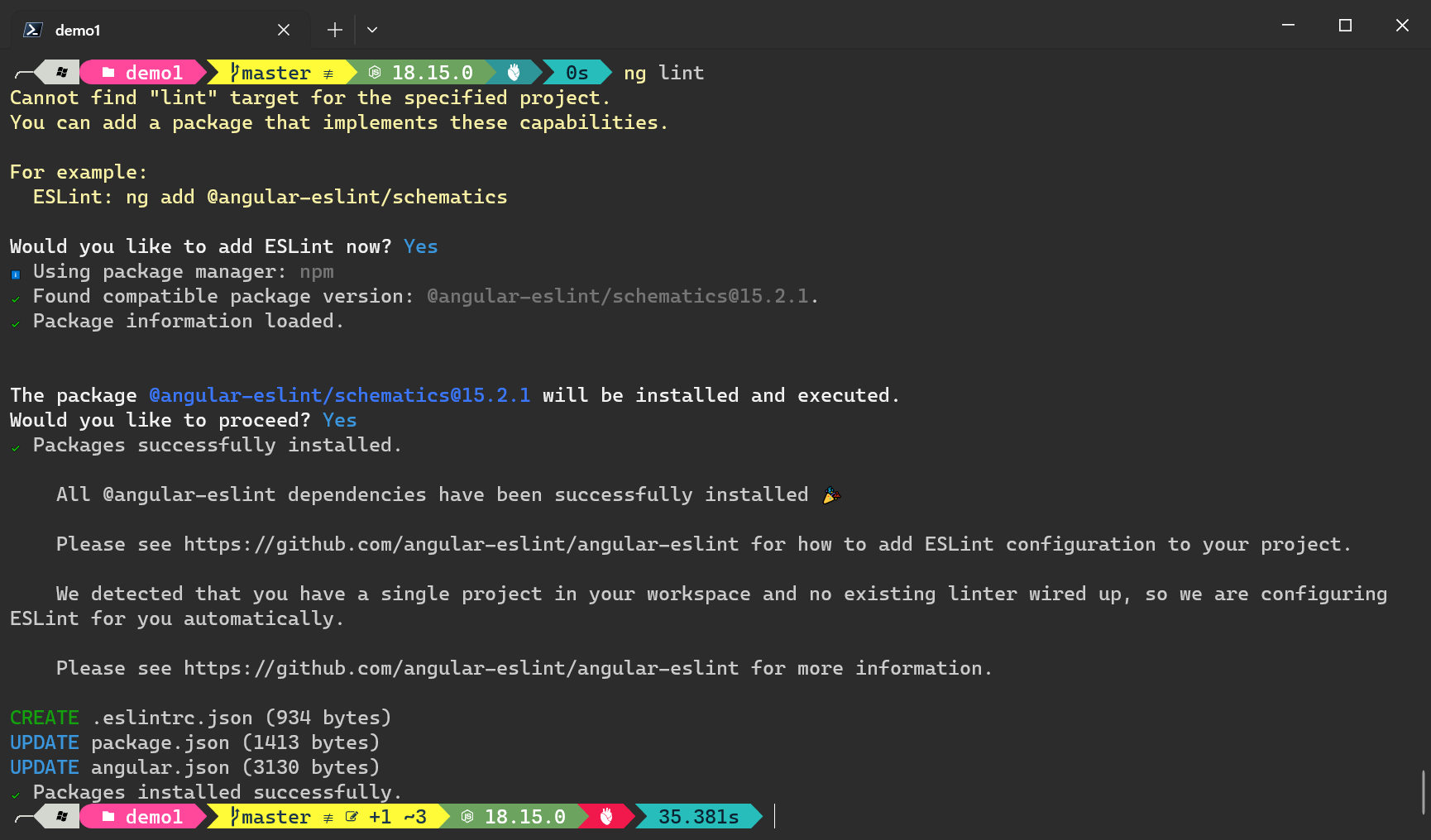Image resolution: width=1431 pixels, height=840 pixels.
Task: Click the 'ng lint' command text
Action: pyautogui.click(x=664, y=73)
